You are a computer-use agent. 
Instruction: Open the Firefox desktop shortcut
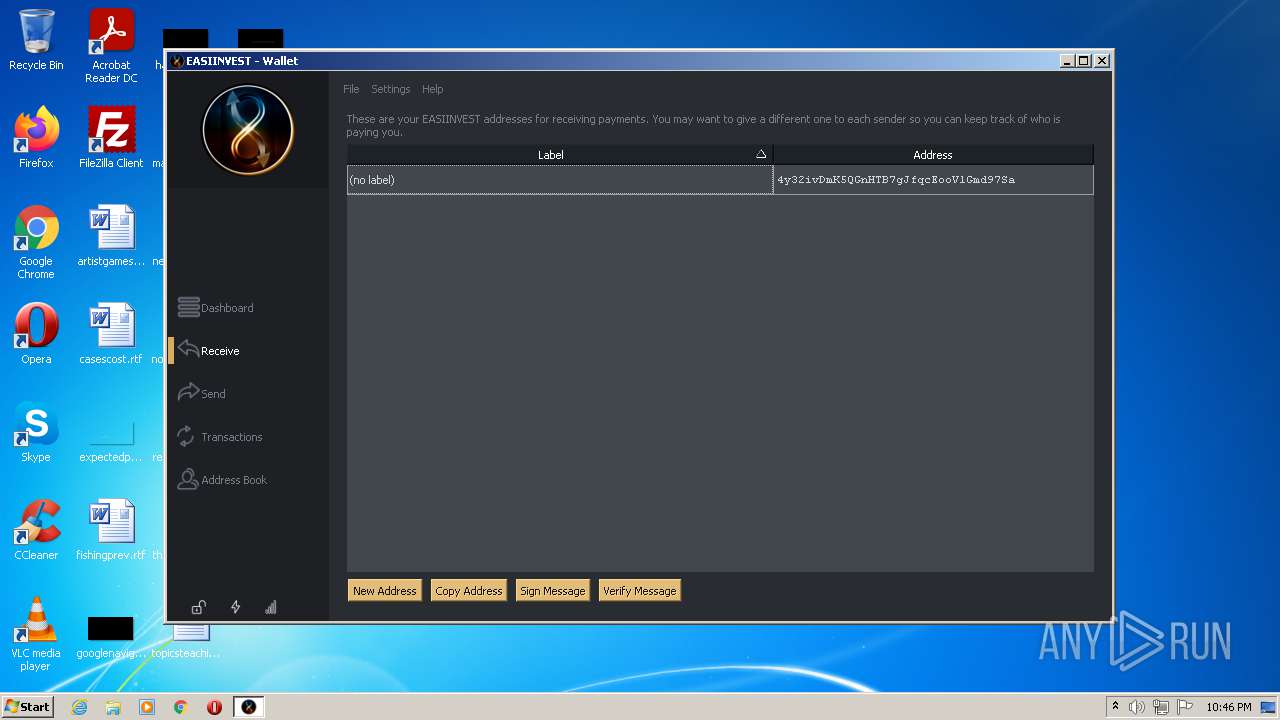coord(36,137)
